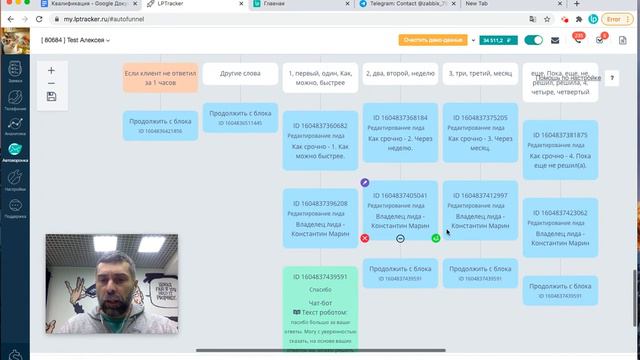Select green chat-bot block ID 1604837439591

[320, 308]
